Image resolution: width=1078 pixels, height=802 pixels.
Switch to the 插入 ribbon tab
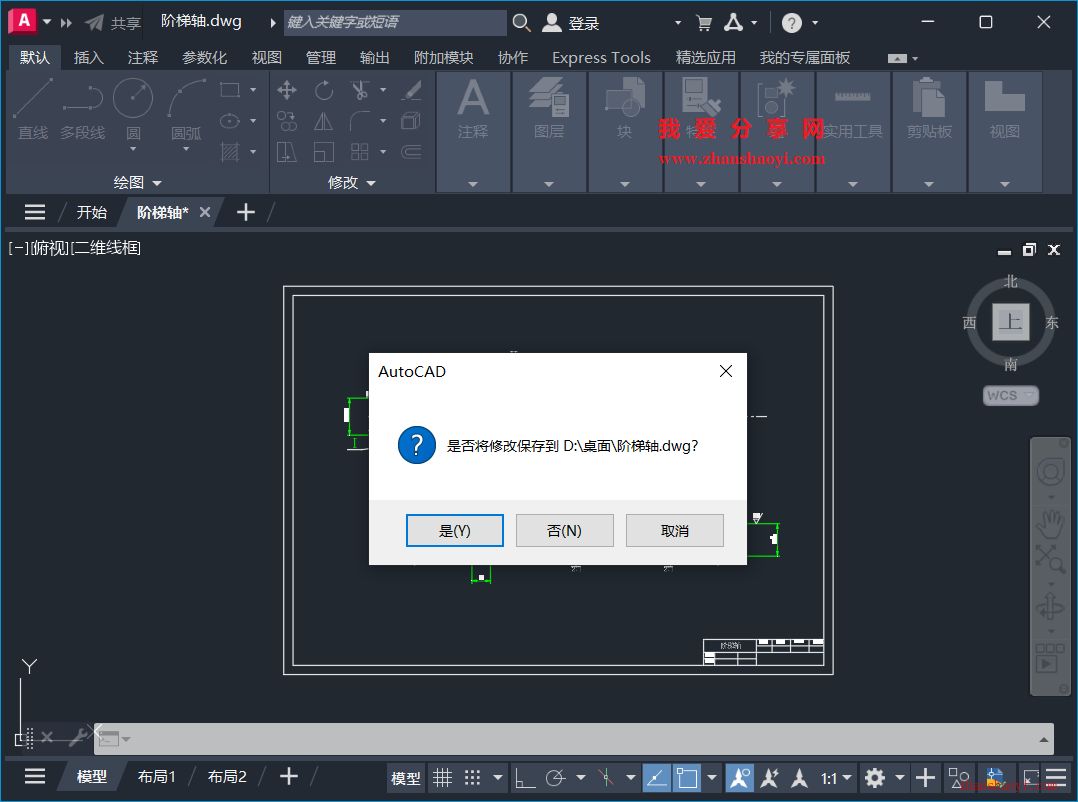pyautogui.click(x=88, y=57)
